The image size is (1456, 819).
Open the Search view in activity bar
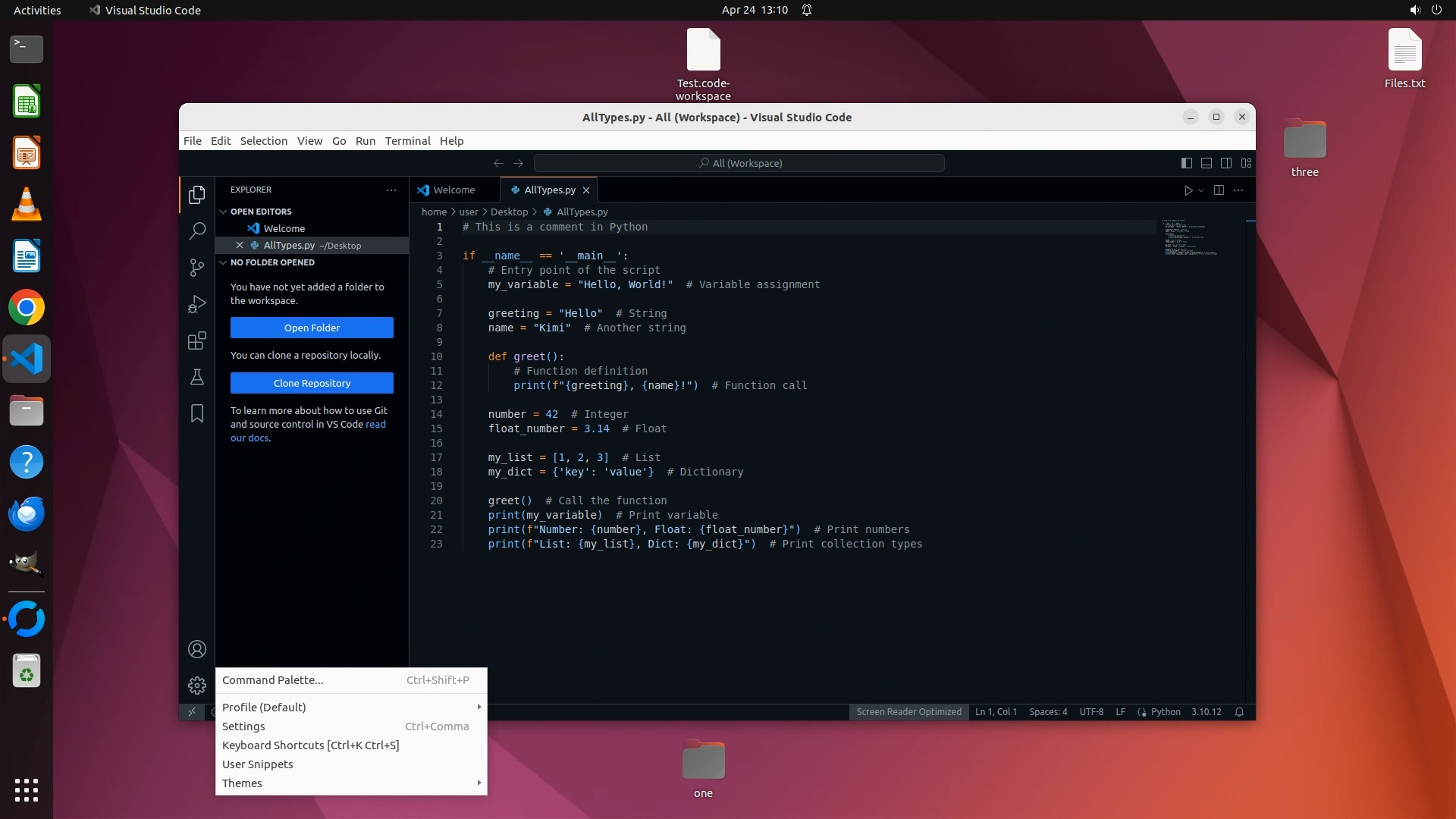pyautogui.click(x=197, y=231)
